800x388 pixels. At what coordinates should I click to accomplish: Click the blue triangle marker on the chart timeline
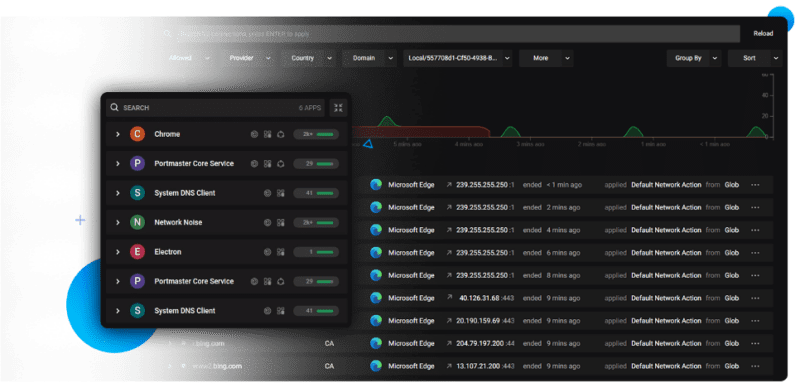pyautogui.click(x=368, y=144)
